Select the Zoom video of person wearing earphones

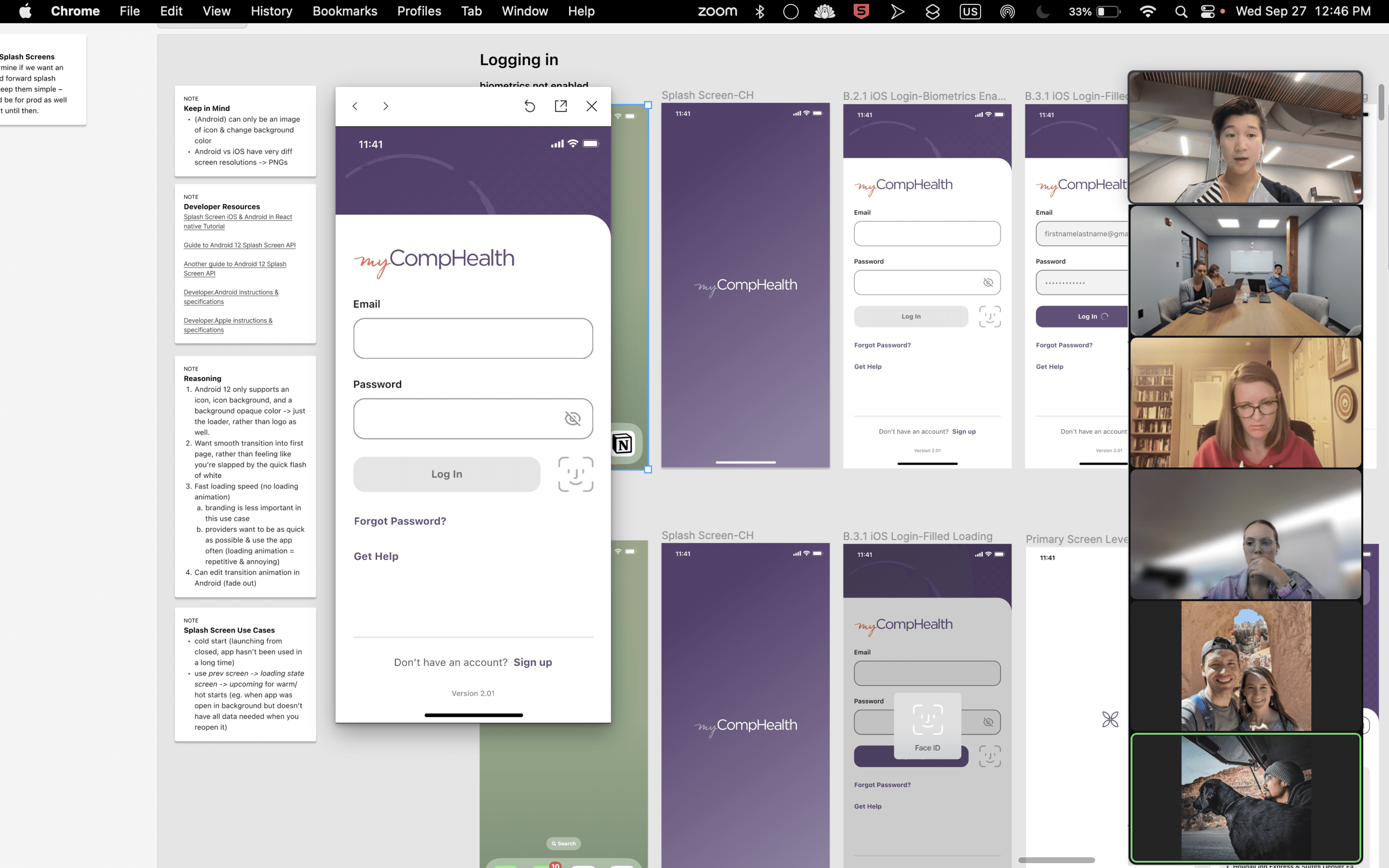pos(1246,137)
